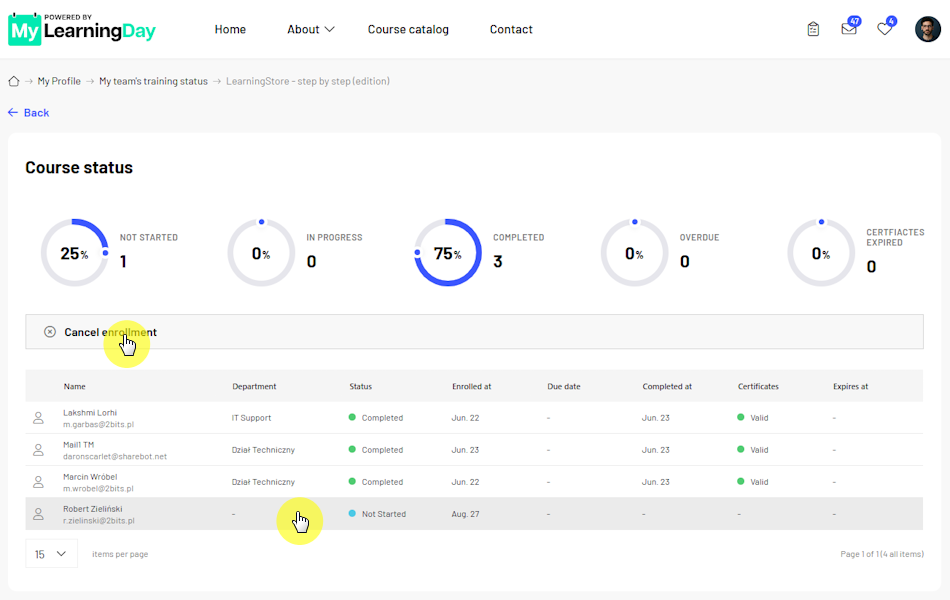The height and width of the screenshot is (600, 950).
Task: Click the MyLearningDay logo
Action: click(82, 29)
